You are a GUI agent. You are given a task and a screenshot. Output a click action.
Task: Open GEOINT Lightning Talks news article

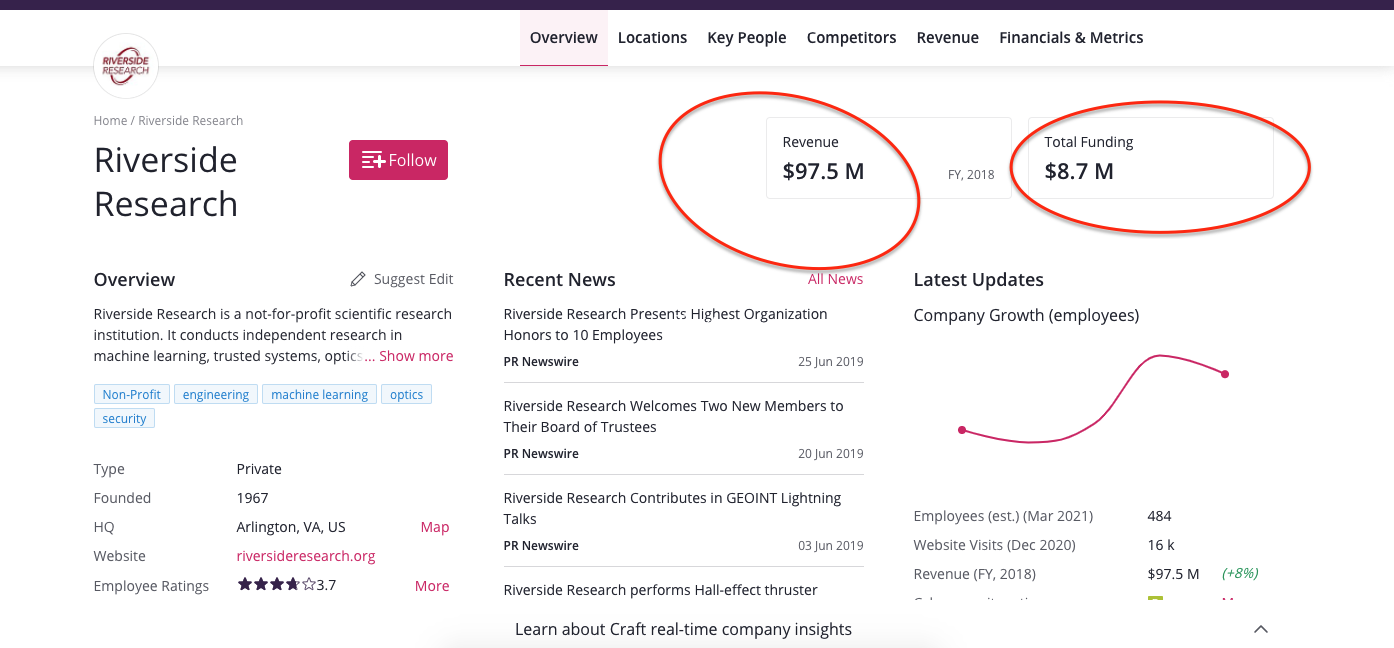coord(673,508)
